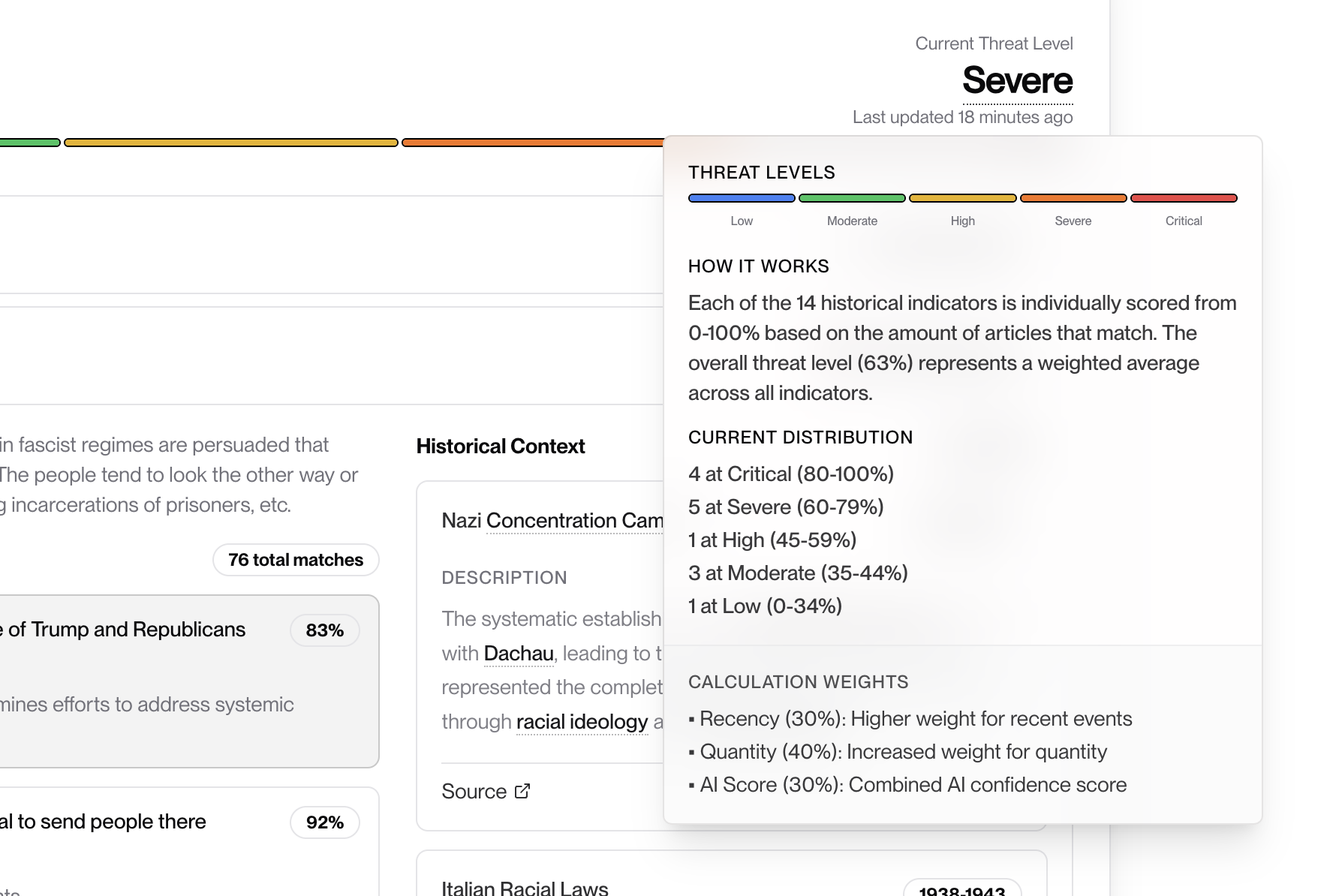The height and width of the screenshot is (896, 1342).
Task: Select the blue Low threat level bar
Action: click(x=742, y=198)
